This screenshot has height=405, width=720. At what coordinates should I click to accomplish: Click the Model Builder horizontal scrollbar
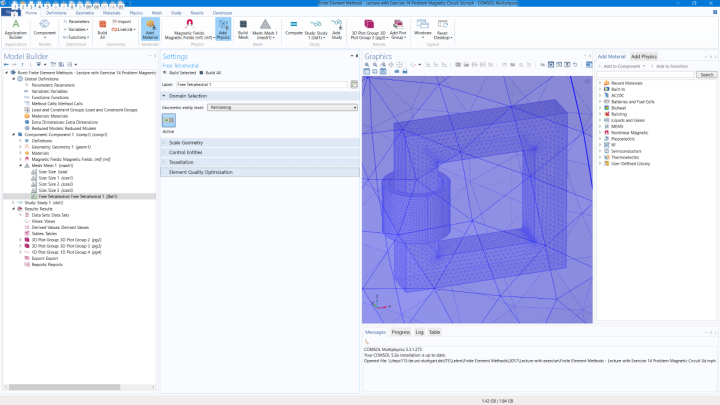pyautogui.click(x=64, y=387)
